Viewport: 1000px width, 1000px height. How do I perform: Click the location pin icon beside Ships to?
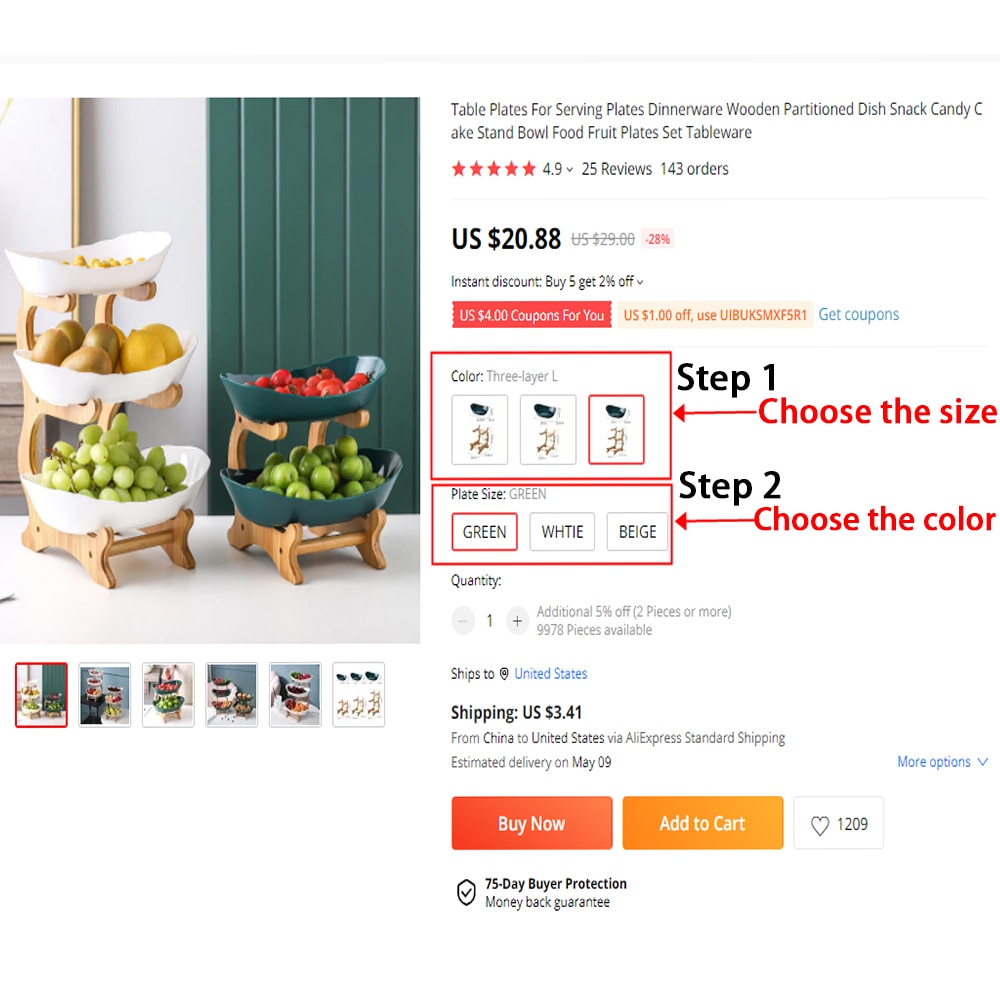pos(504,674)
